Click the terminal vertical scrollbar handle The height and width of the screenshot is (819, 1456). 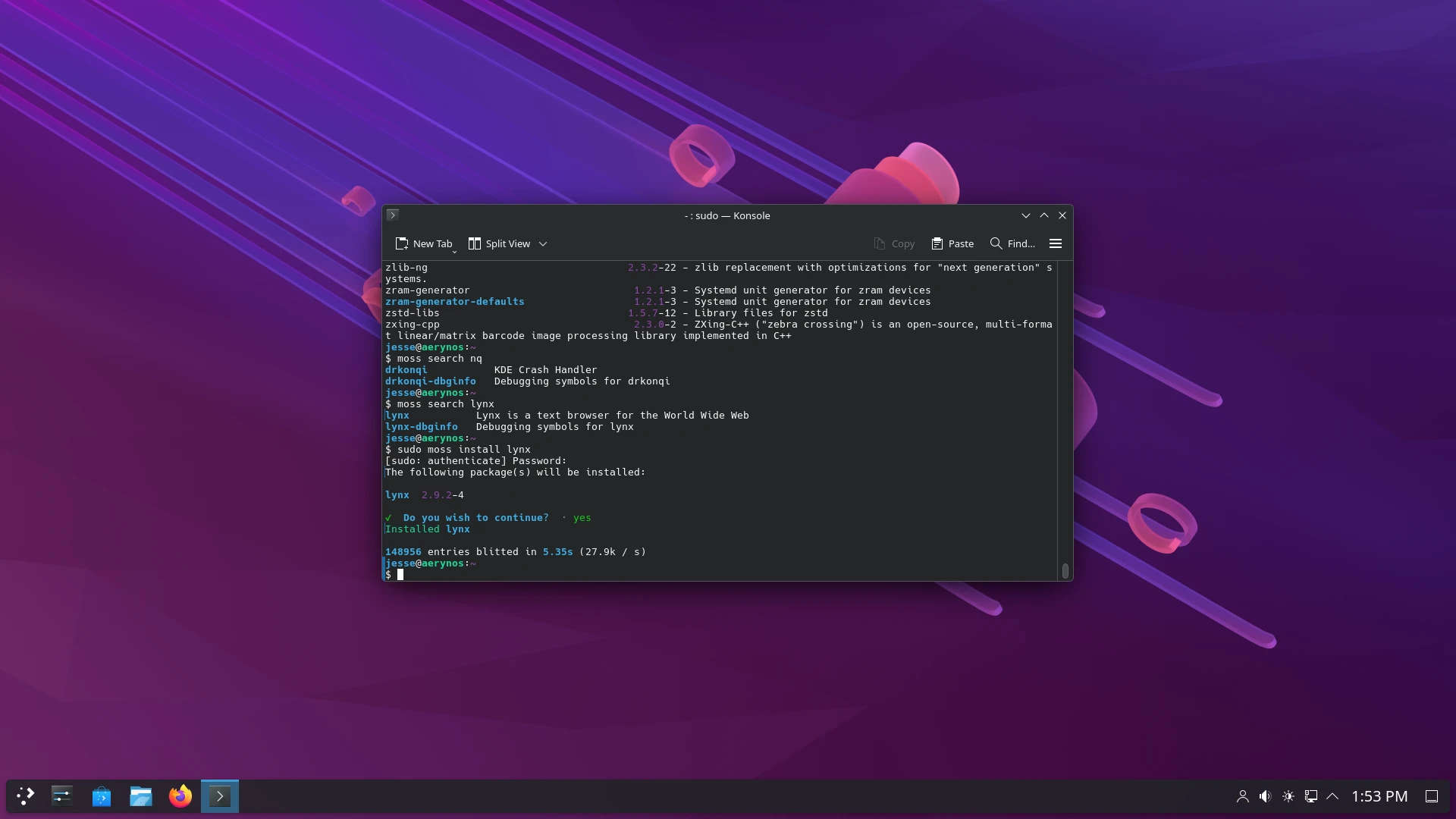pyautogui.click(x=1065, y=571)
